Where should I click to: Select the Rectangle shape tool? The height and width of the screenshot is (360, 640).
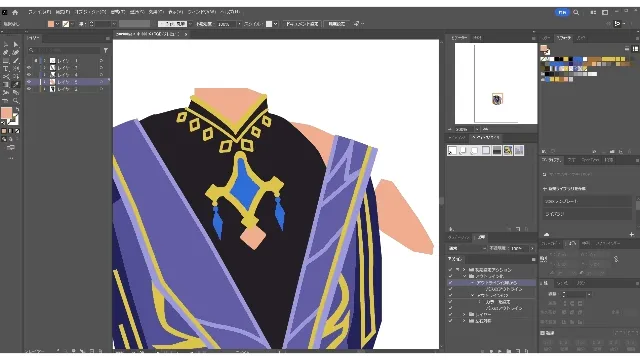pos(6,60)
